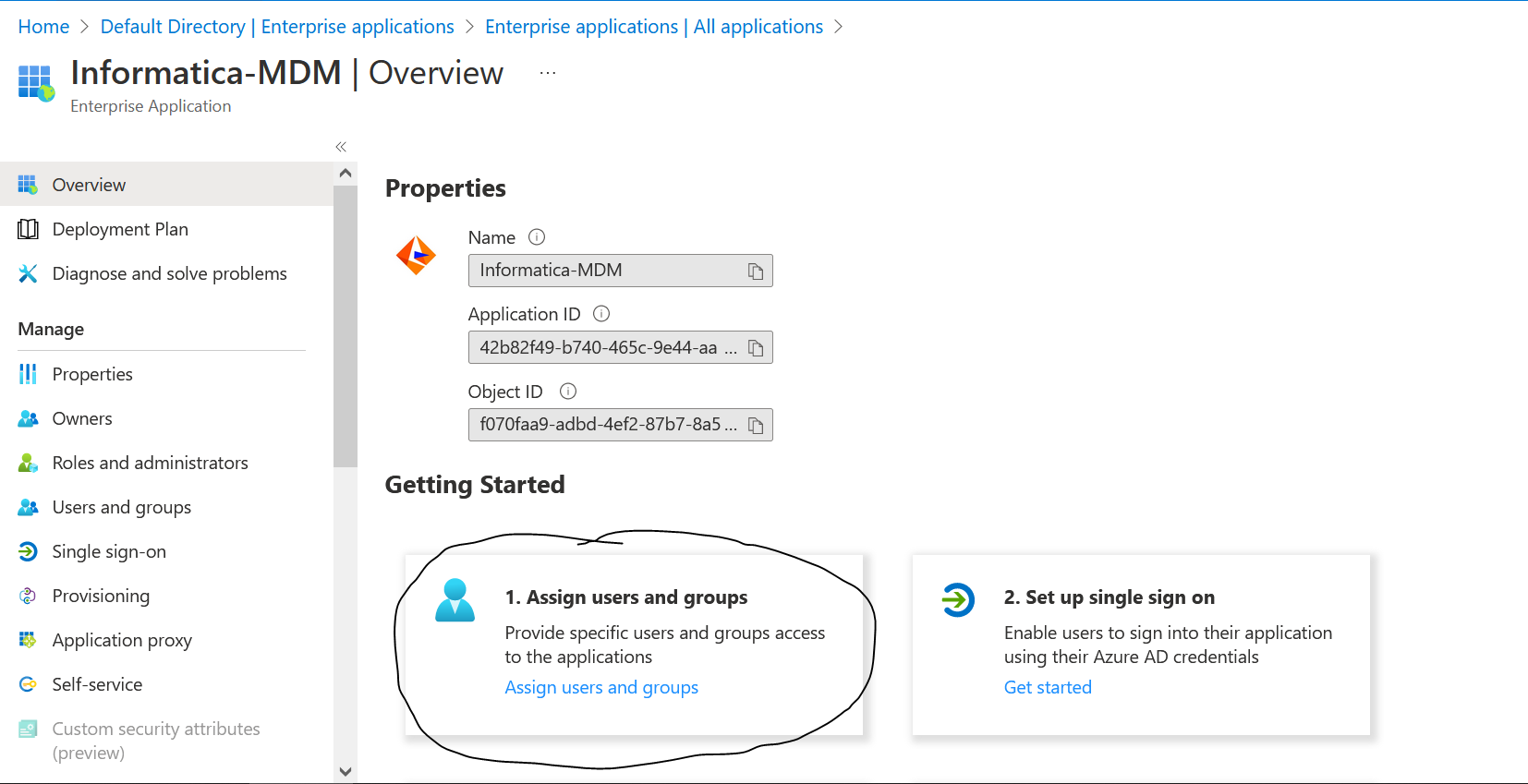Open the more options ellipsis menu
This screenshot has height=784, width=1528.
click(548, 73)
